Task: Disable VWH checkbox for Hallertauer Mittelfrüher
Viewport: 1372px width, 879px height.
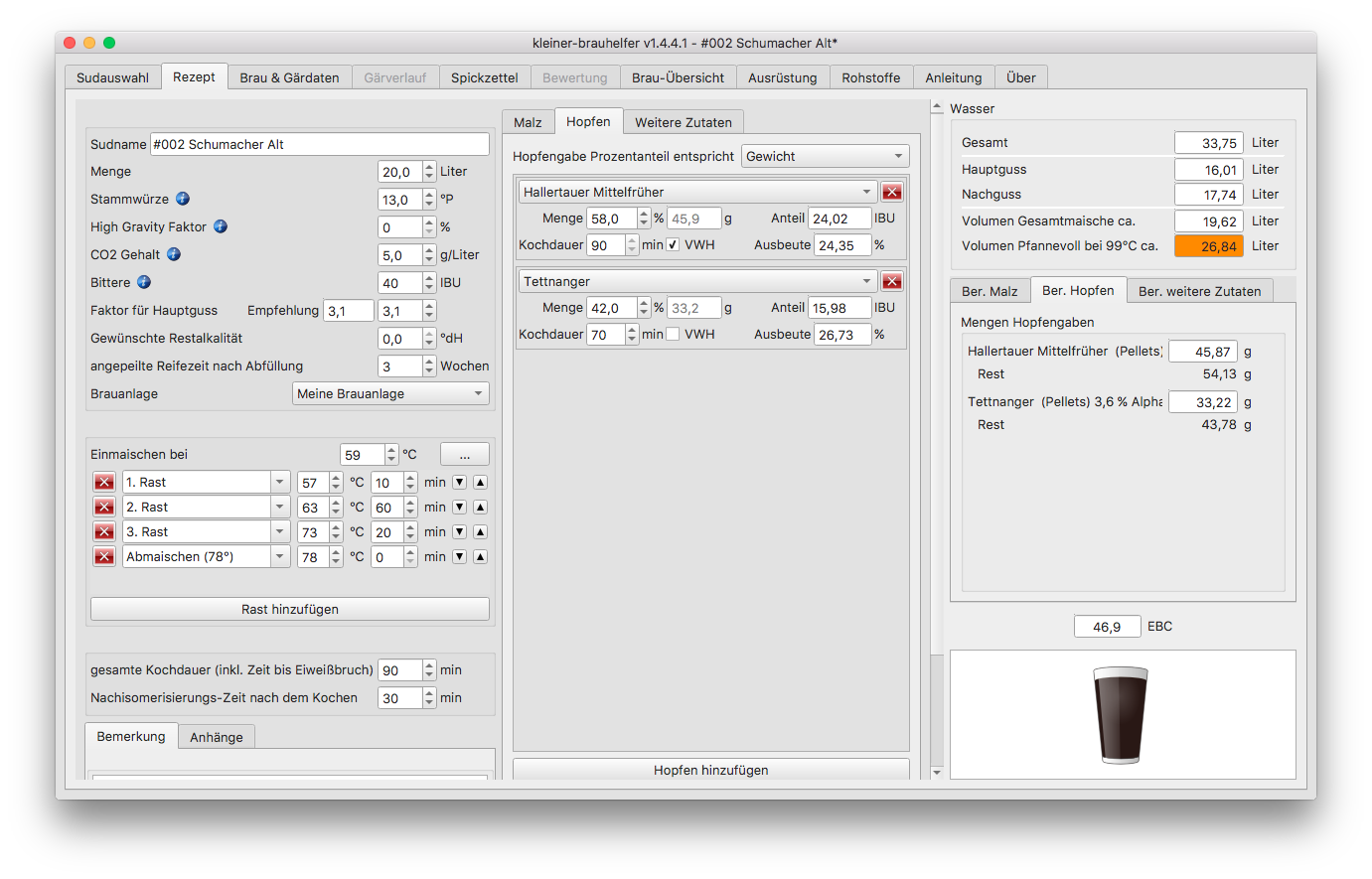Action: click(x=673, y=244)
